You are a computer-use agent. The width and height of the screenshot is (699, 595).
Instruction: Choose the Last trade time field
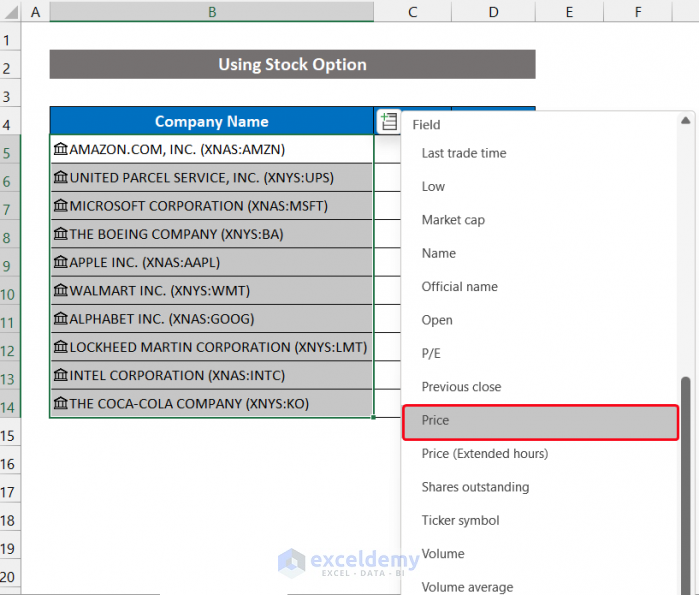point(539,153)
